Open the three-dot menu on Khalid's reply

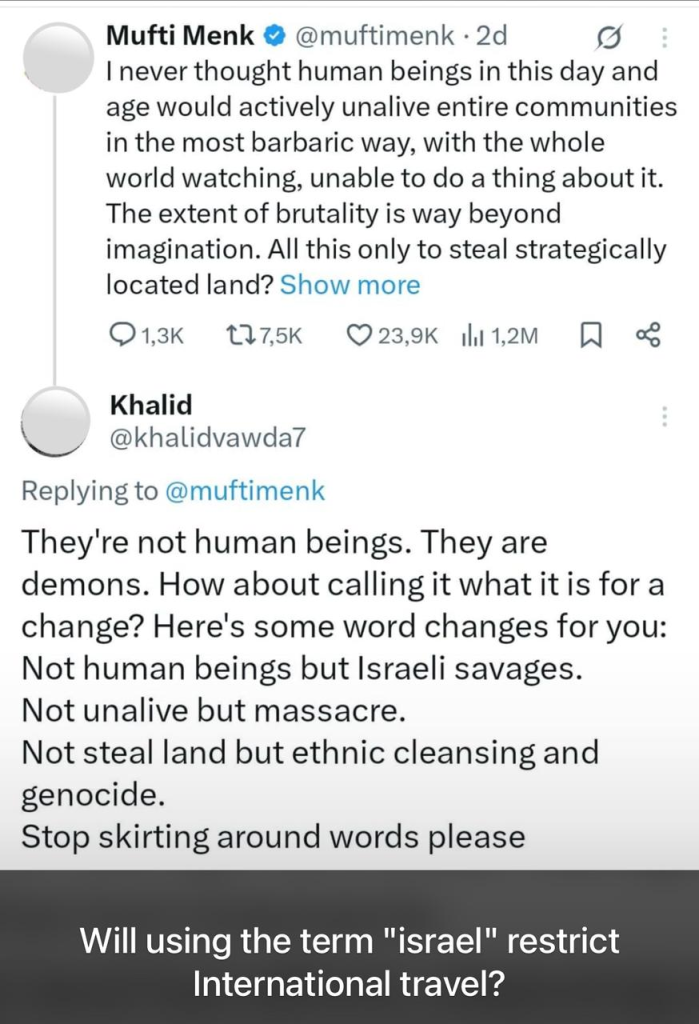(x=664, y=418)
